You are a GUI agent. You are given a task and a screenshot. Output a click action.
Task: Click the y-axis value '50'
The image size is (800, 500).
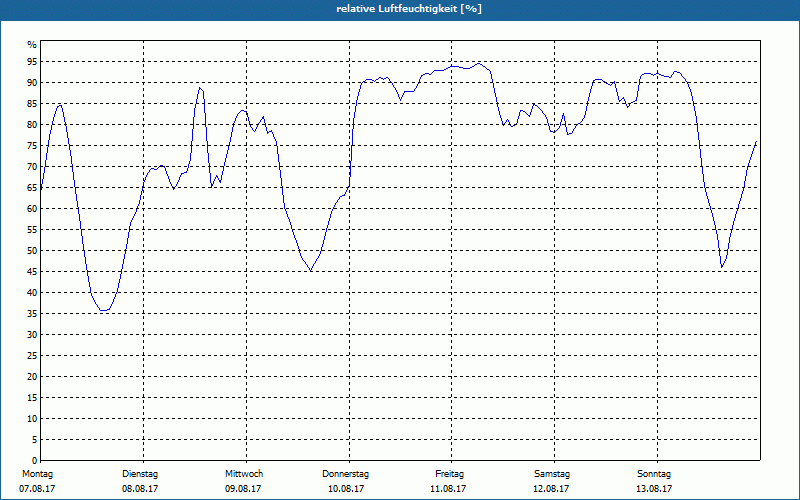coord(32,251)
